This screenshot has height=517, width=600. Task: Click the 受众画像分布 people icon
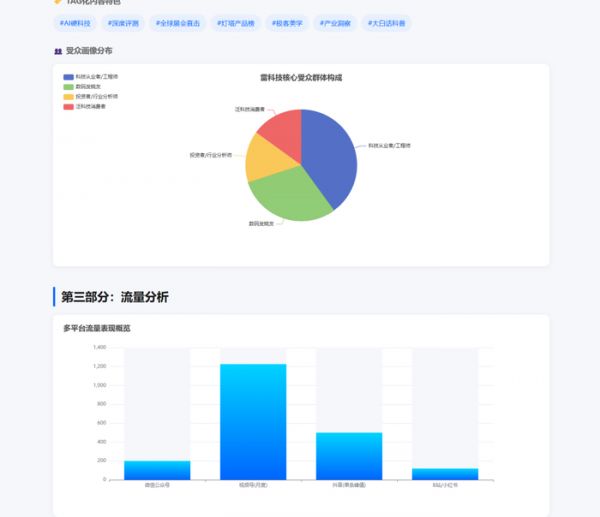coord(58,50)
